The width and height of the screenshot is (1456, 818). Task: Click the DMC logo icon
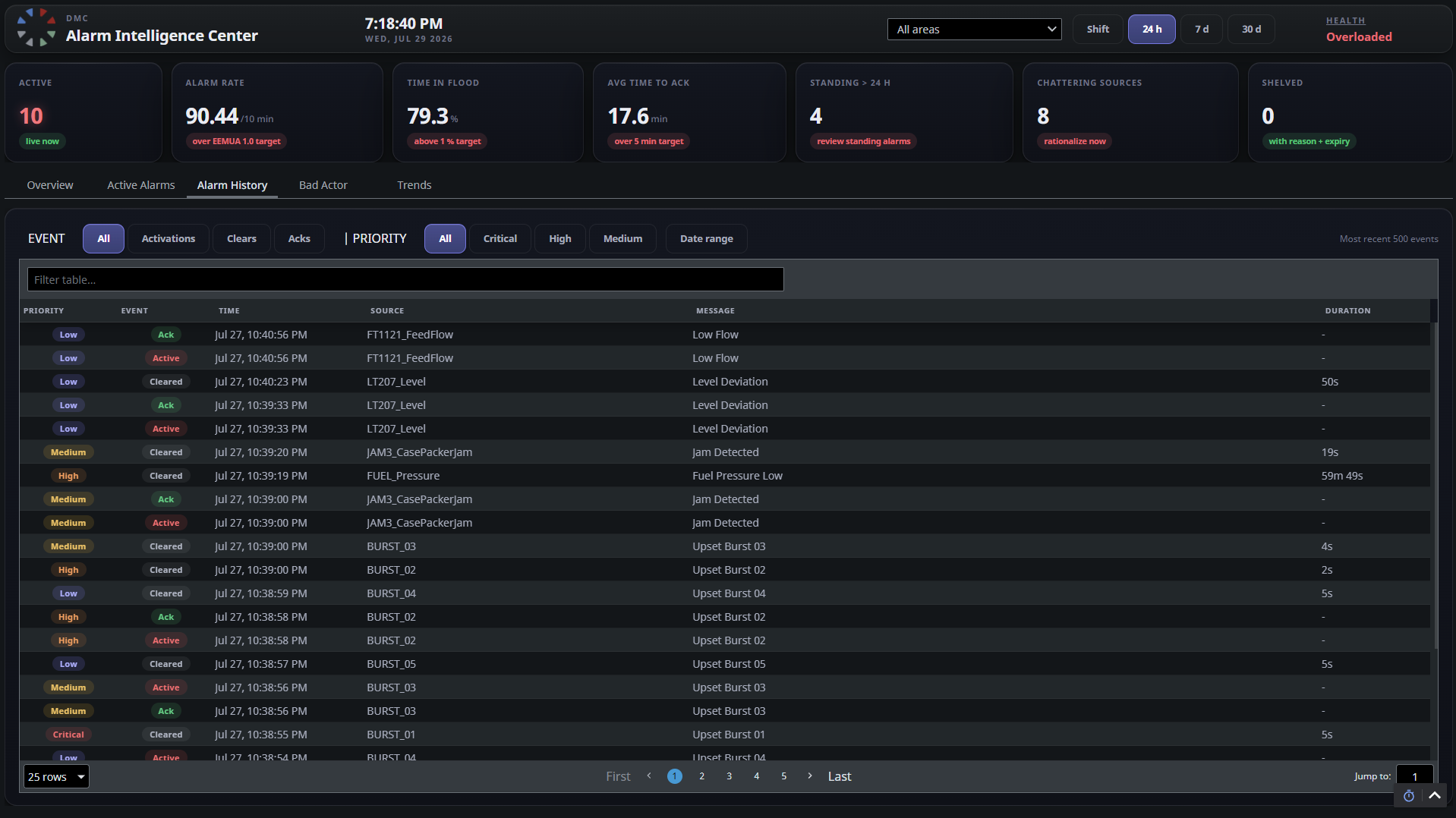click(x=36, y=28)
